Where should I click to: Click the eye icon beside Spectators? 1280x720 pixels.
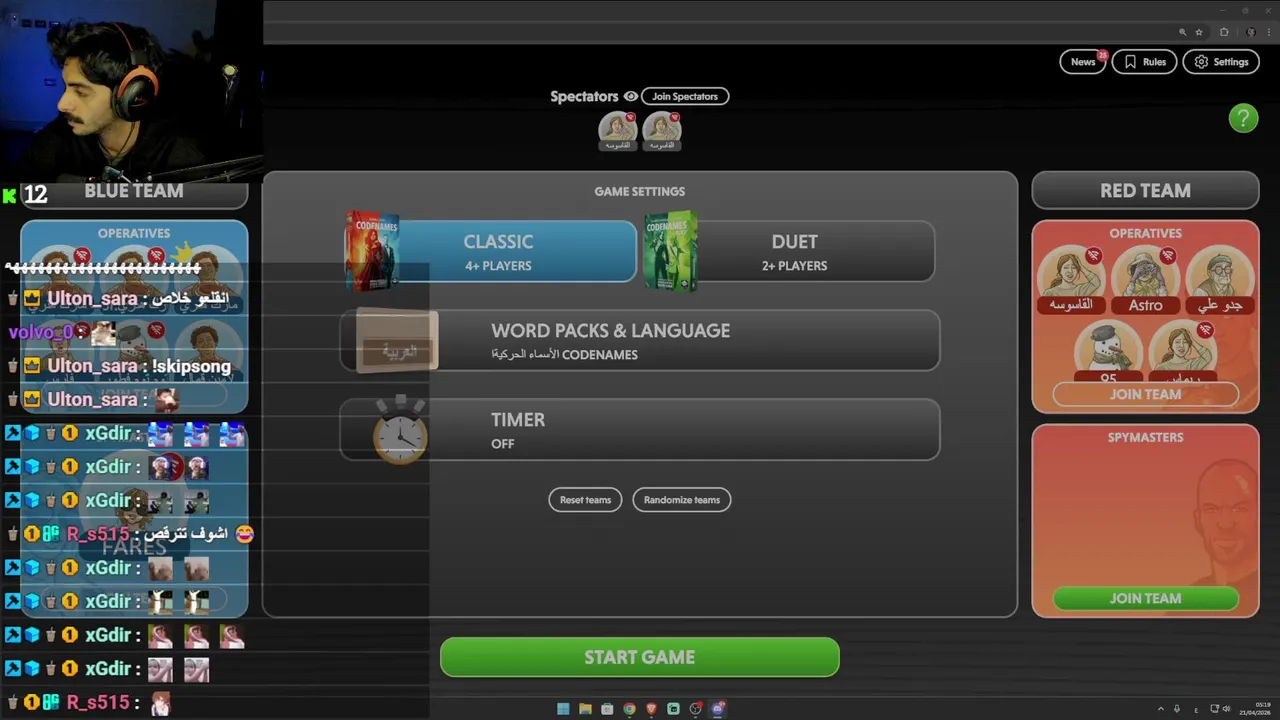(x=630, y=97)
